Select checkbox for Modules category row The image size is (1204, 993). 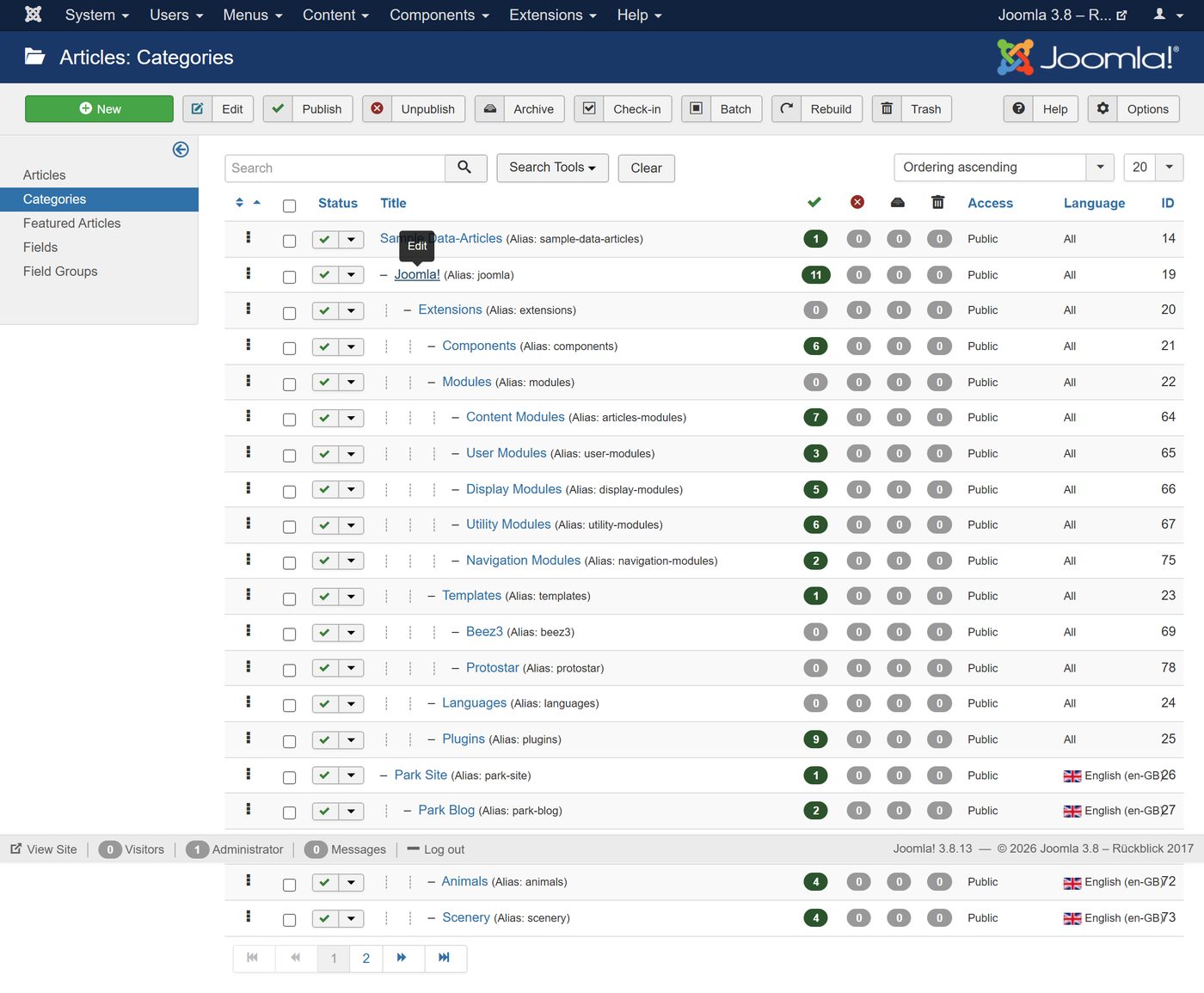[x=289, y=384]
